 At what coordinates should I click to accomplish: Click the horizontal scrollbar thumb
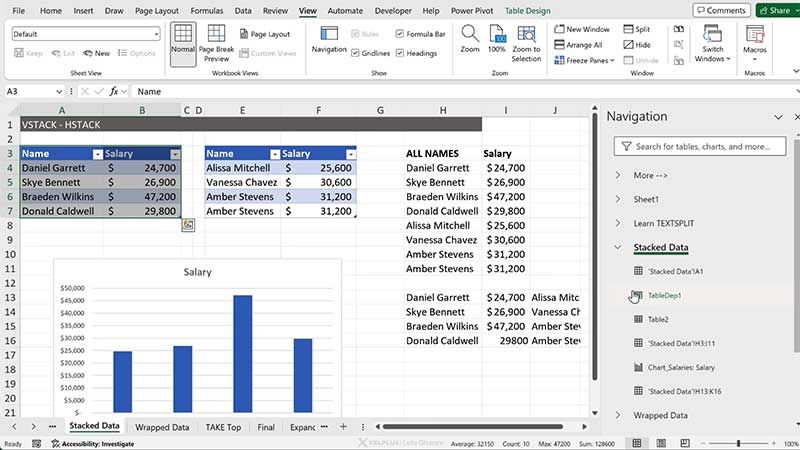[x=473, y=427]
